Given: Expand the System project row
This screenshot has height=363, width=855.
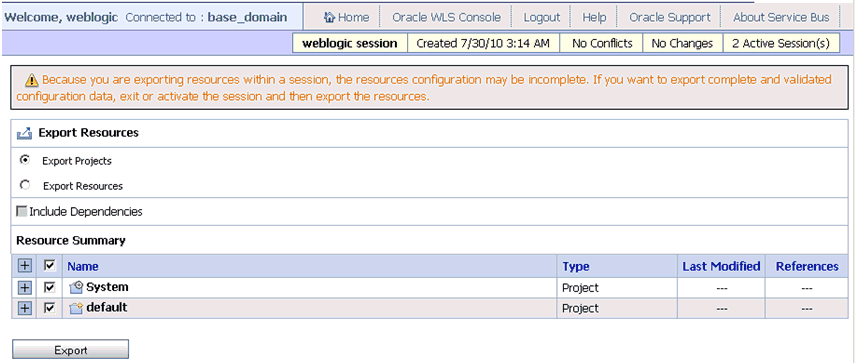Looking at the screenshot, I should [x=24, y=288].
